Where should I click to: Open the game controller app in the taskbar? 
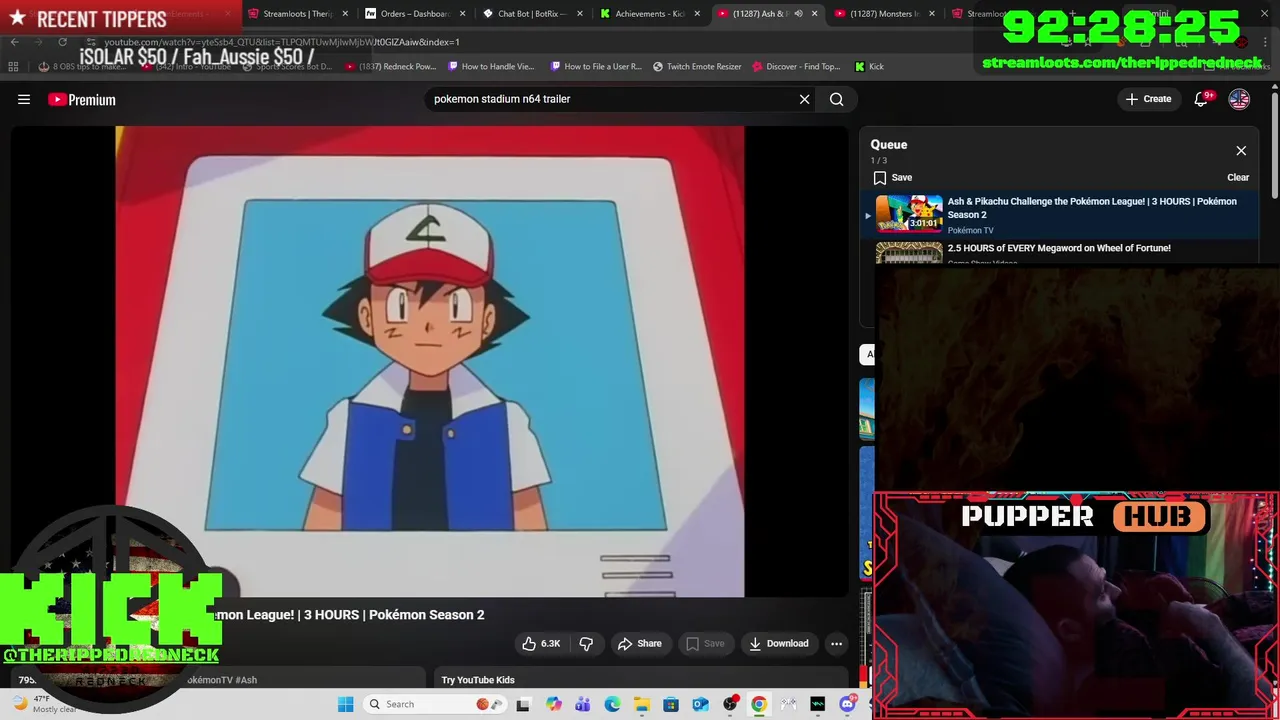coord(788,704)
